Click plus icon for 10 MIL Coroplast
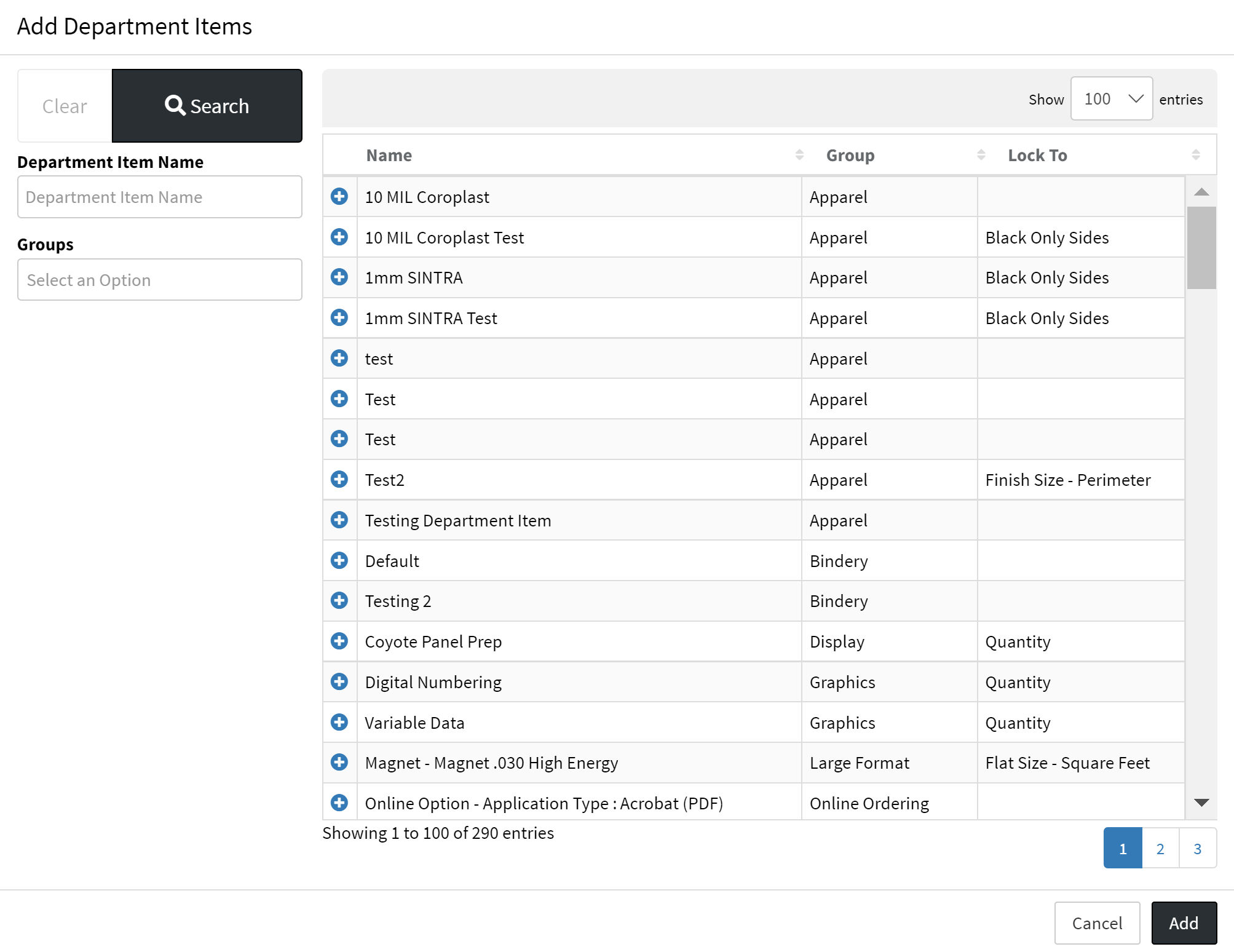 pyautogui.click(x=339, y=197)
